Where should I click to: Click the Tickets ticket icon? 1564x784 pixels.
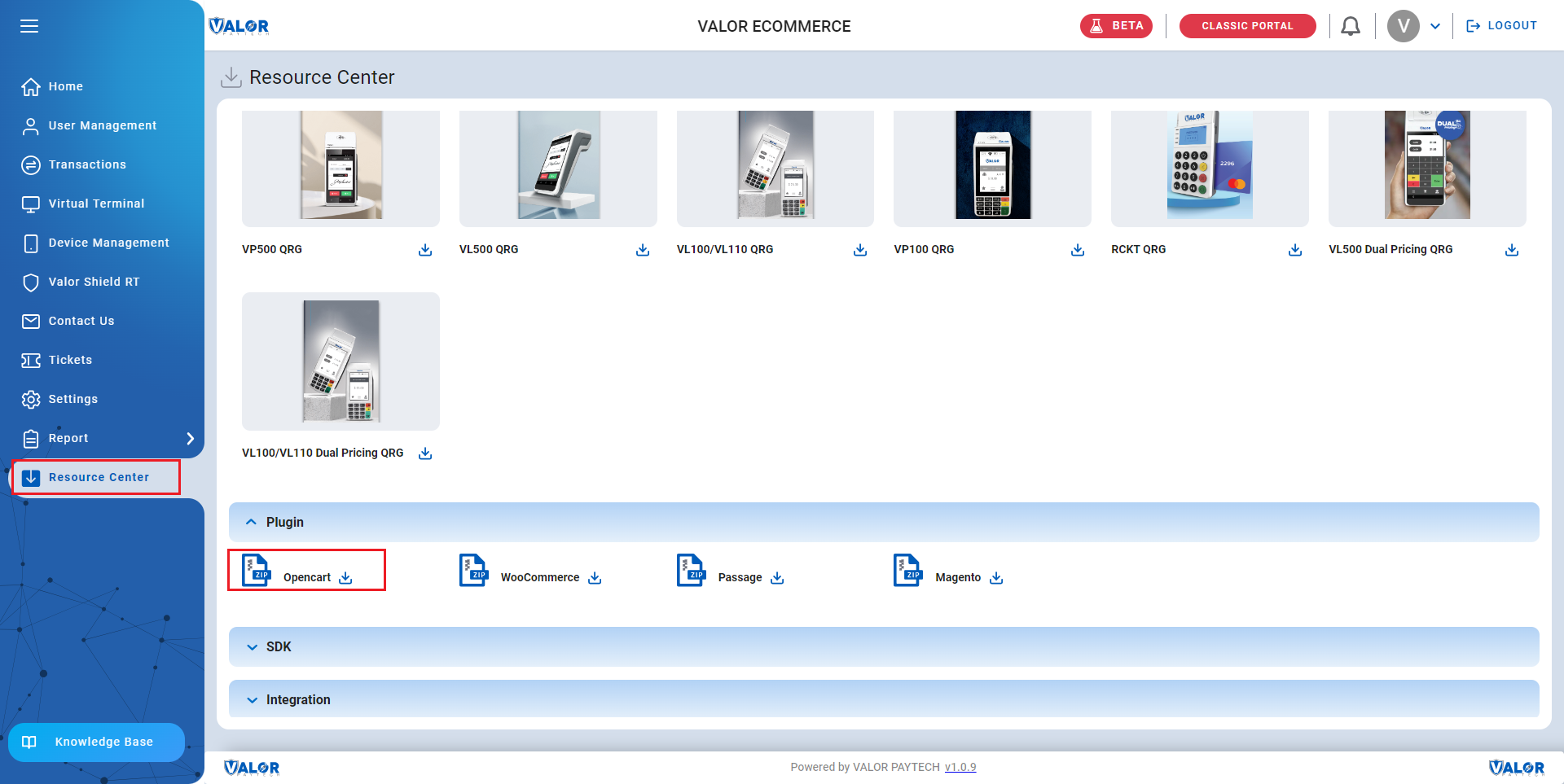coord(31,360)
